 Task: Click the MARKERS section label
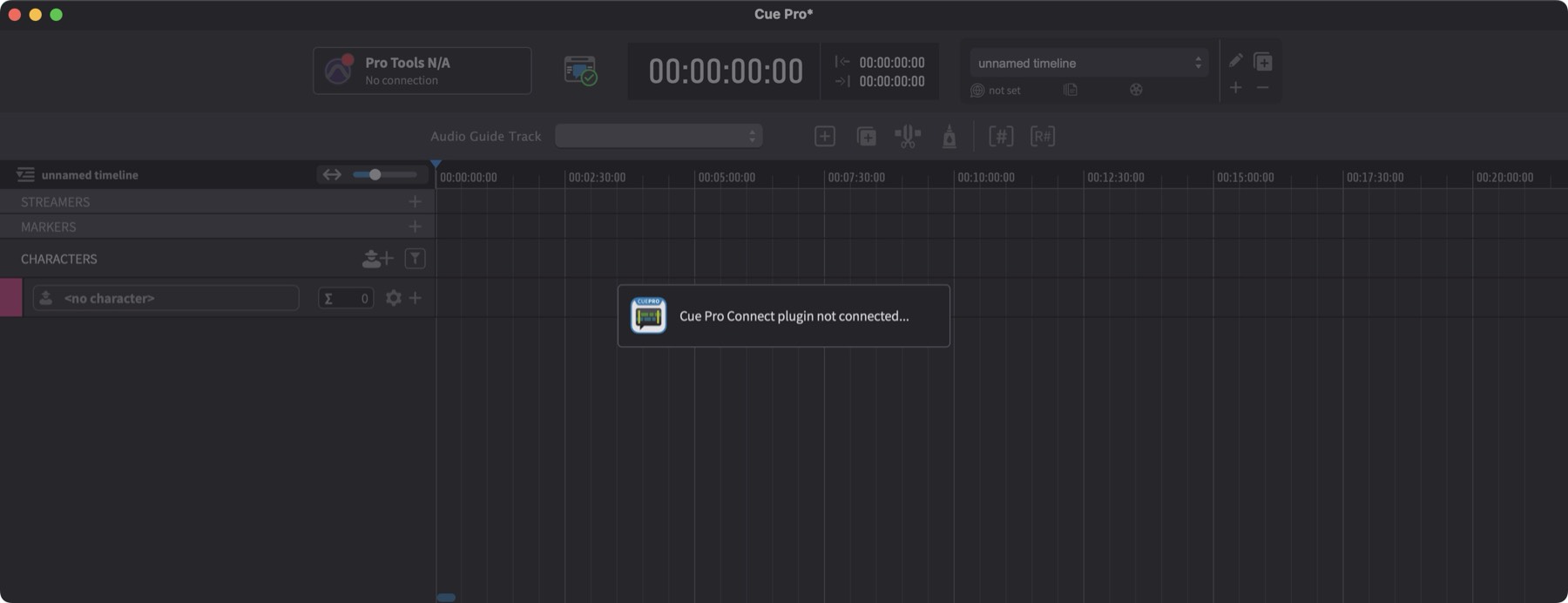pos(49,227)
